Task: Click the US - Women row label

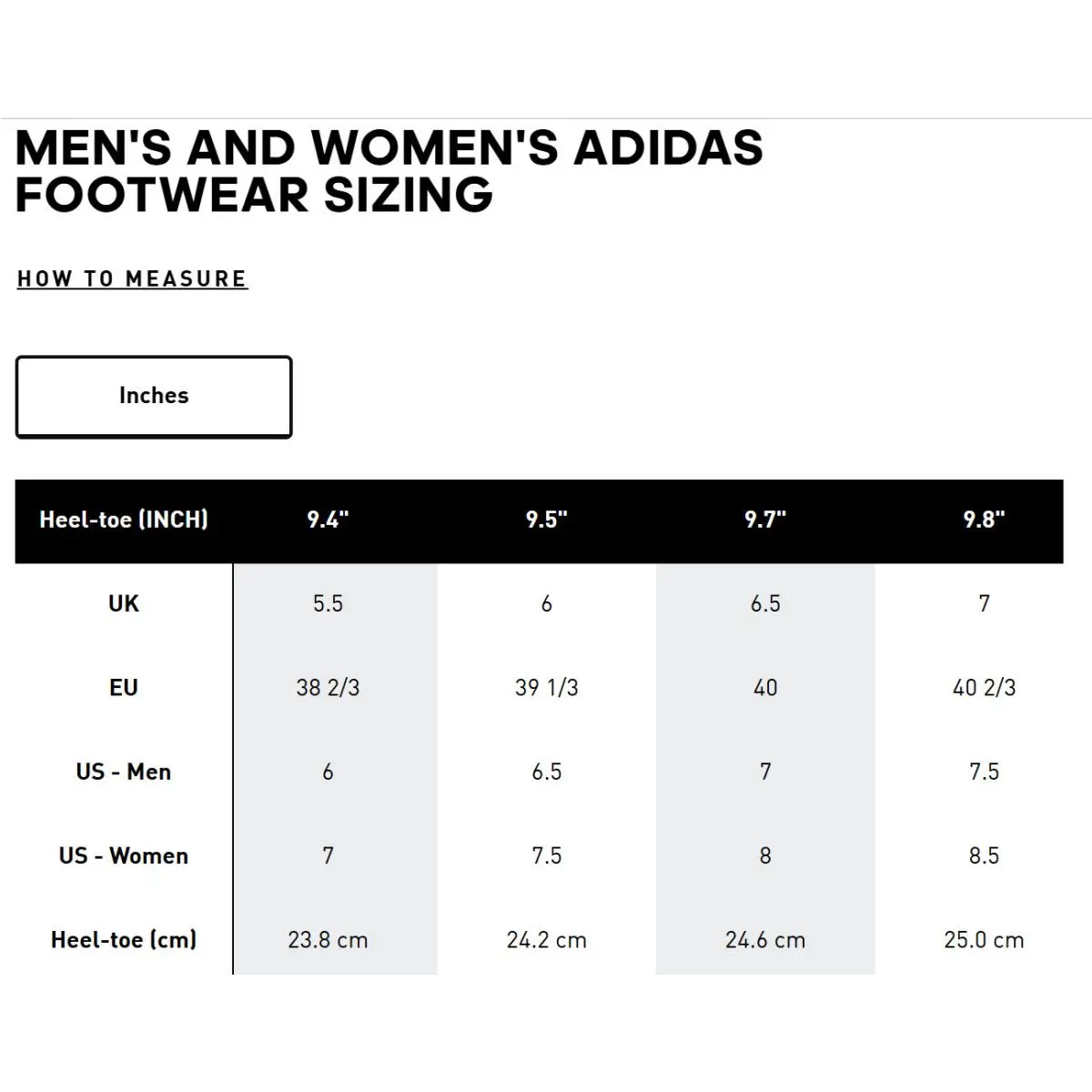Action: tap(124, 855)
